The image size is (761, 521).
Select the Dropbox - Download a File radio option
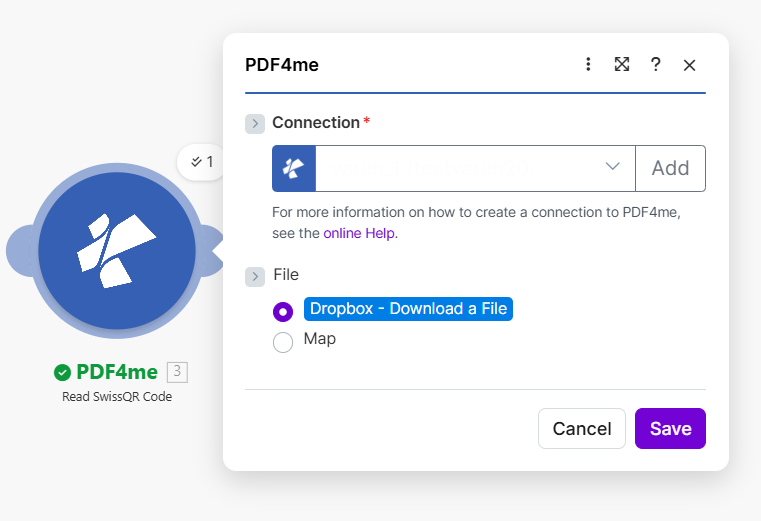pos(283,311)
